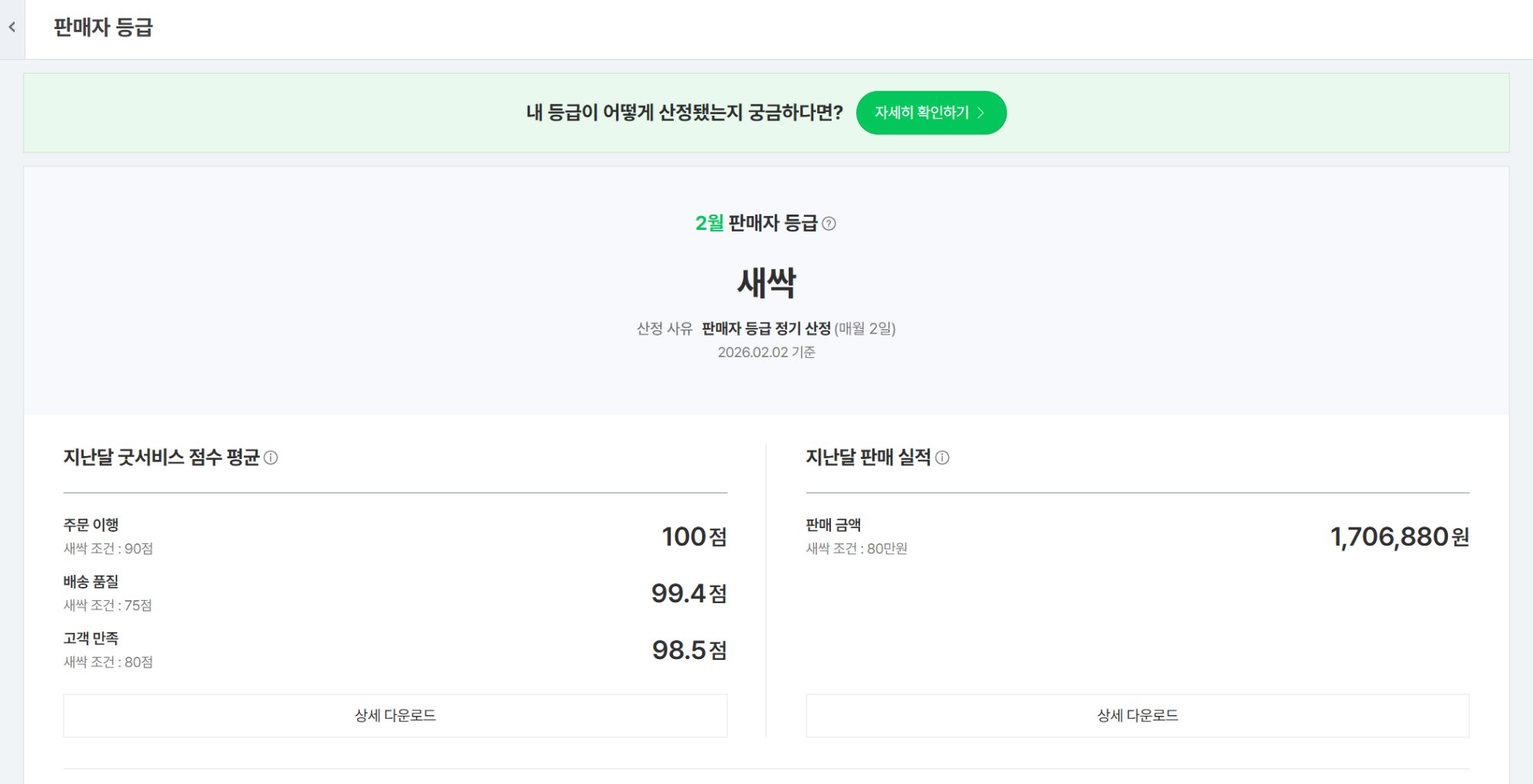Click the 주문 이행 label
1533x784 pixels.
(x=90, y=525)
